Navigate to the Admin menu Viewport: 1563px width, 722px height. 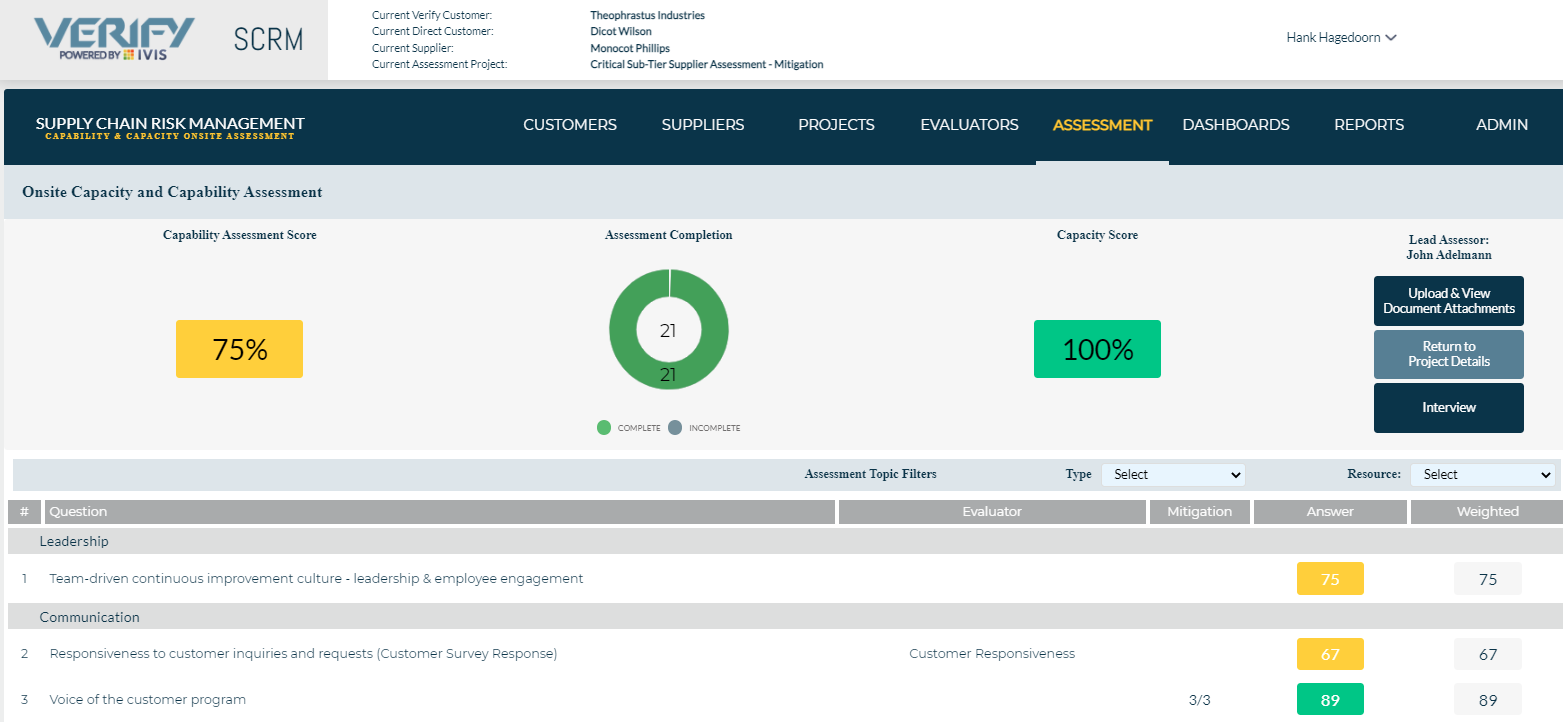[x=1501, y=125]
